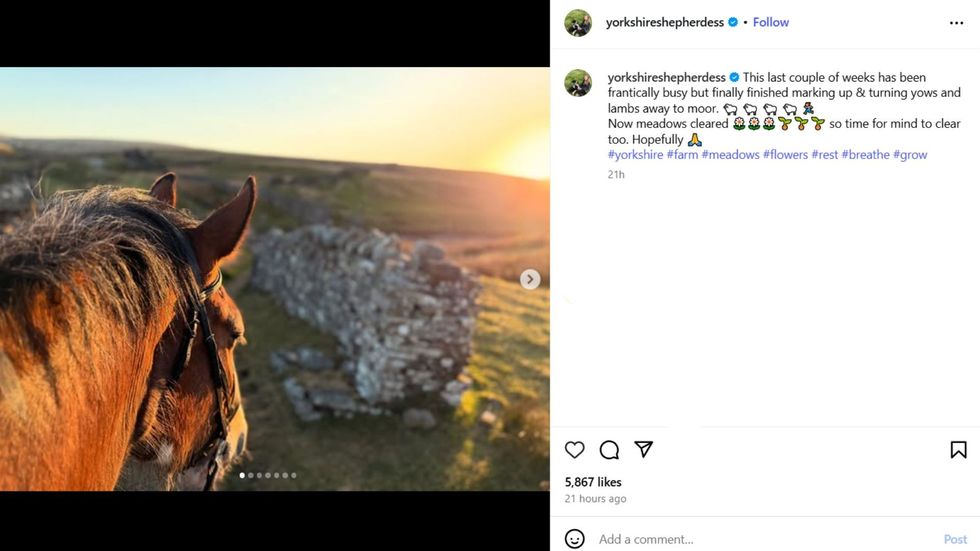Open the #meadows hashtag
The image size is (980, 551).
[730, 155]
